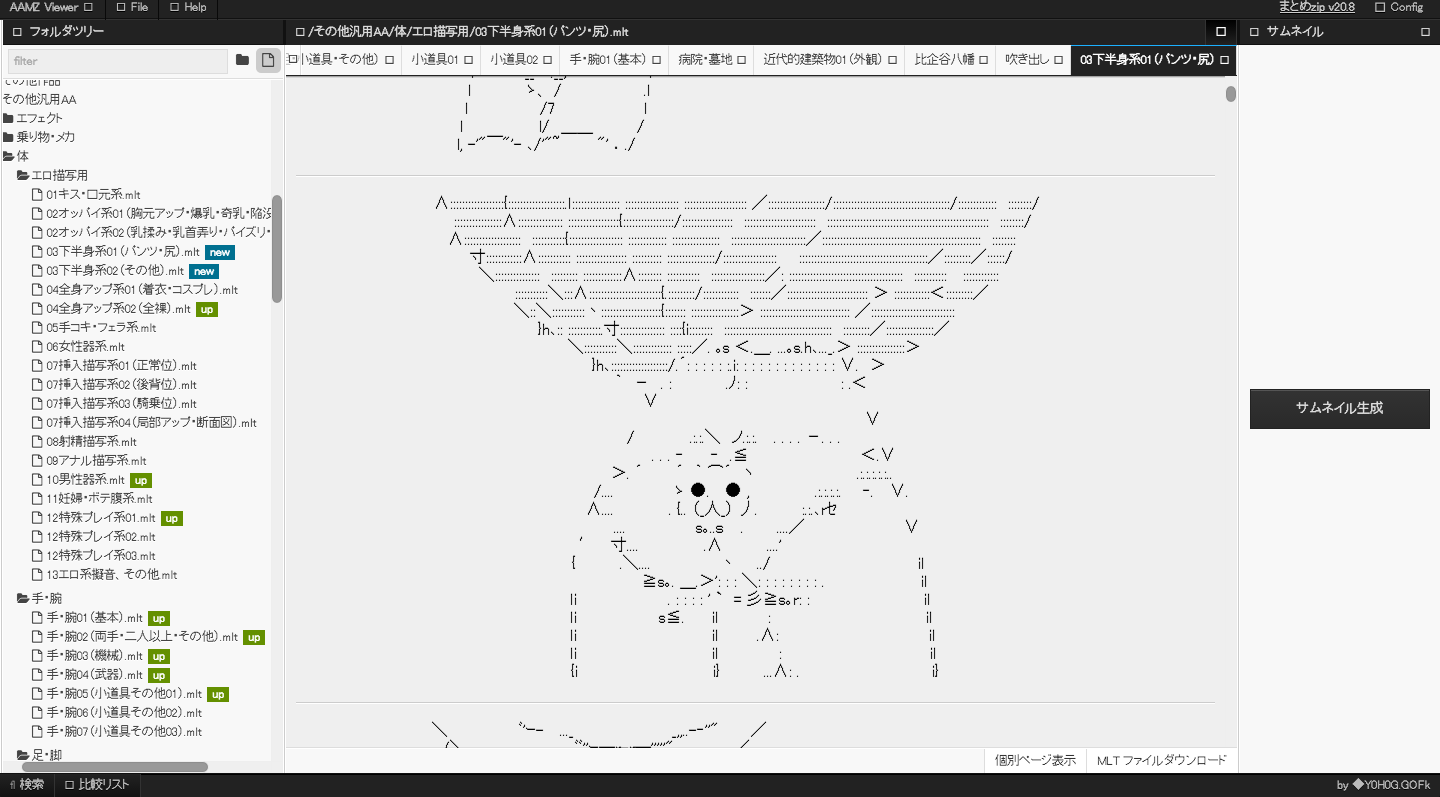Click the square icon left of フォルダツリー

tap(17, 32)
